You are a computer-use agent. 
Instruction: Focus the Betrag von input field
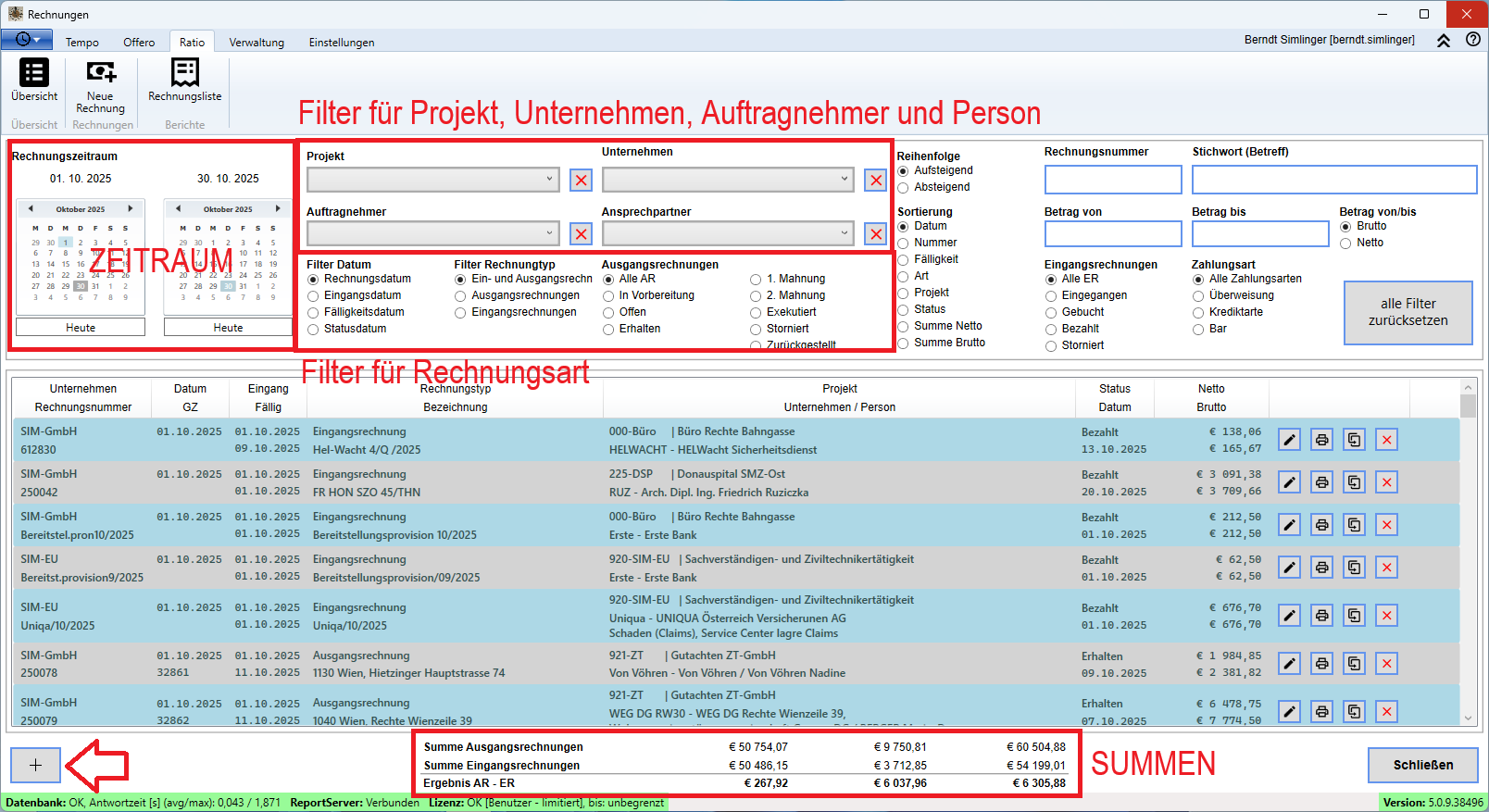pyautogui.click(x=1113, y=233)
